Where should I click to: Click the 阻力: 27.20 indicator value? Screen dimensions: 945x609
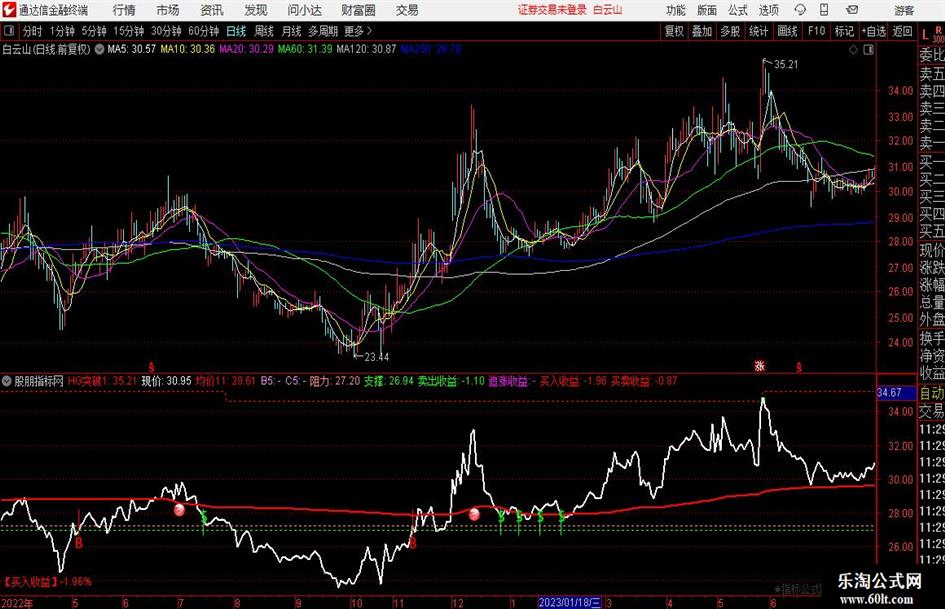point(334,381)
